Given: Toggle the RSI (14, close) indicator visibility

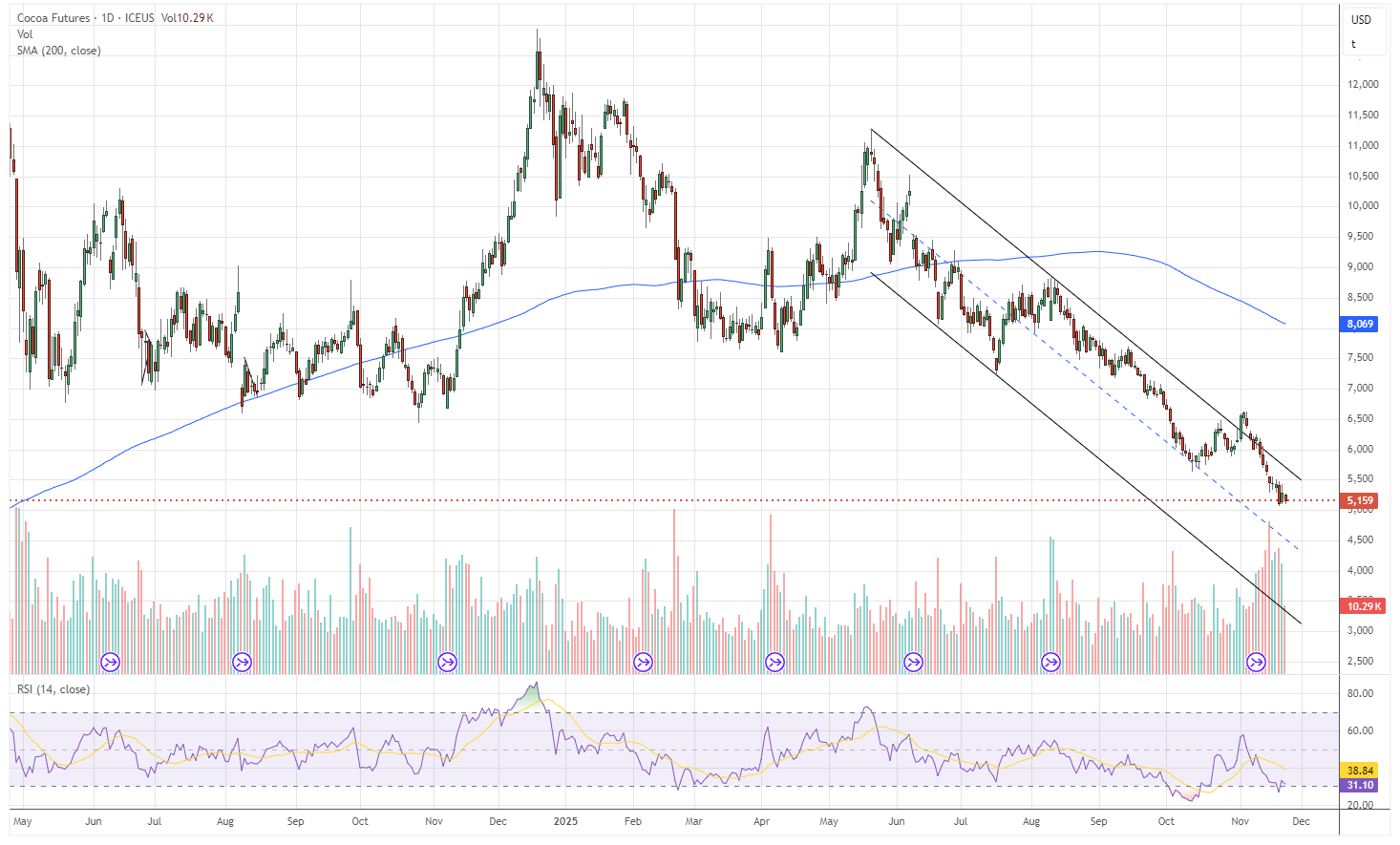Looking at the screenshot, I should point(53,687).
